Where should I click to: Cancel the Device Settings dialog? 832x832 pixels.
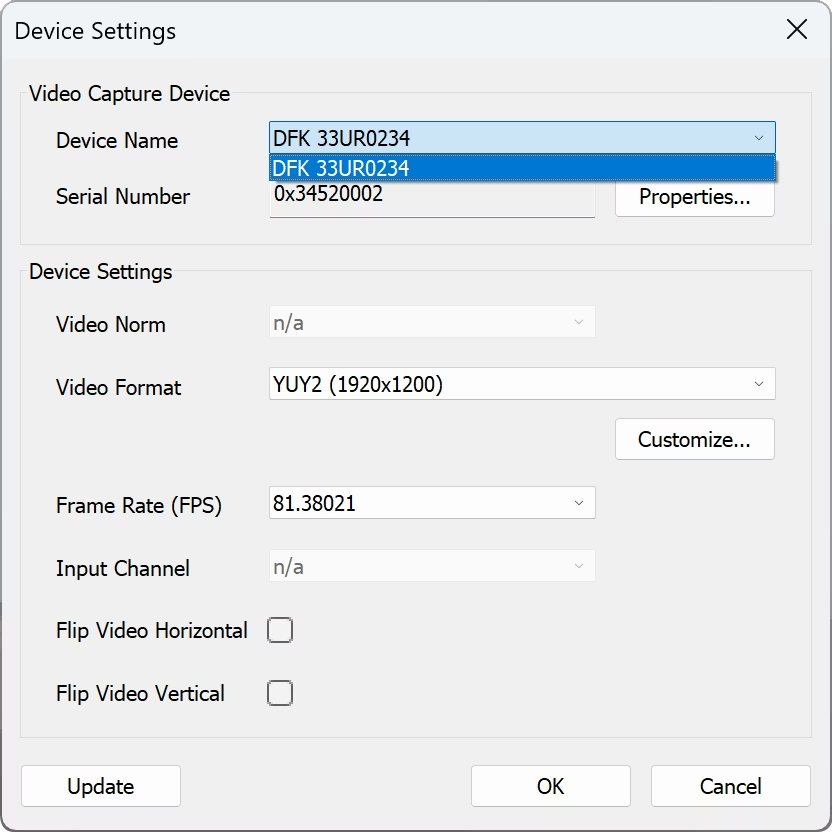click(730, 786)
